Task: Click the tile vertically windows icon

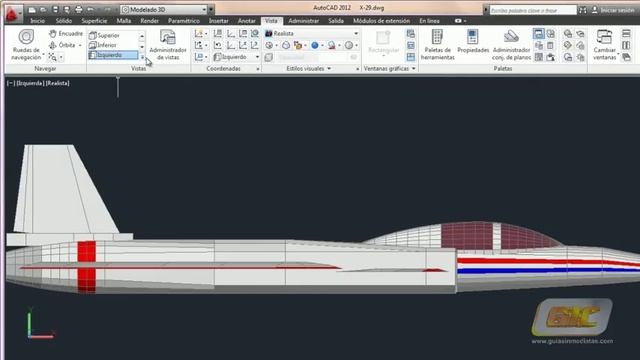Action: [626, 45]
